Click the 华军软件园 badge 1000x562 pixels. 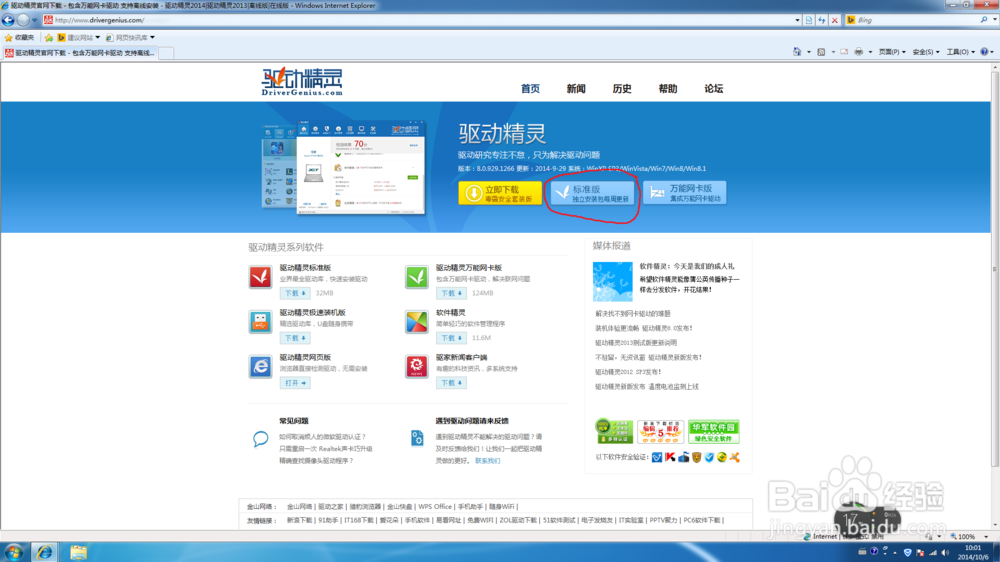[x=713, y=432]
